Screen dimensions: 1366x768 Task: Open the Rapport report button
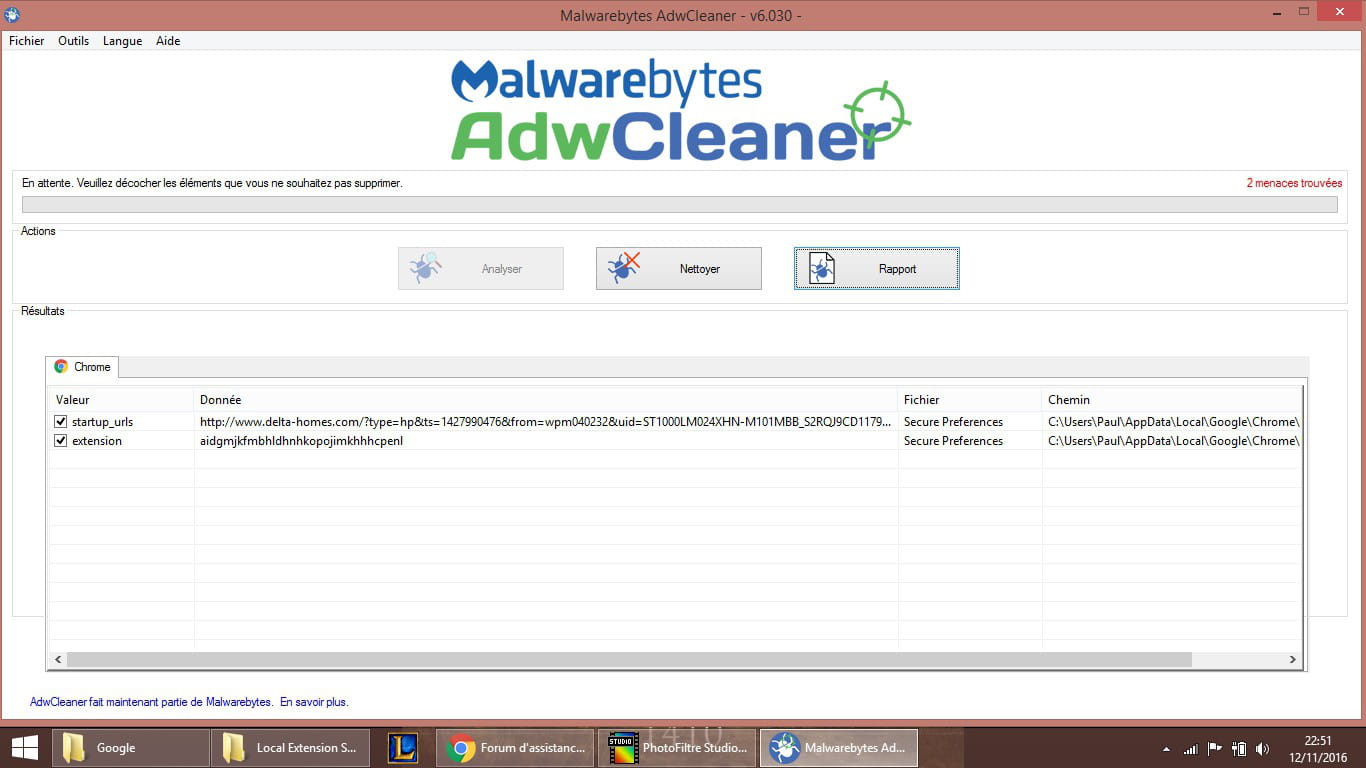pos(877,269)
